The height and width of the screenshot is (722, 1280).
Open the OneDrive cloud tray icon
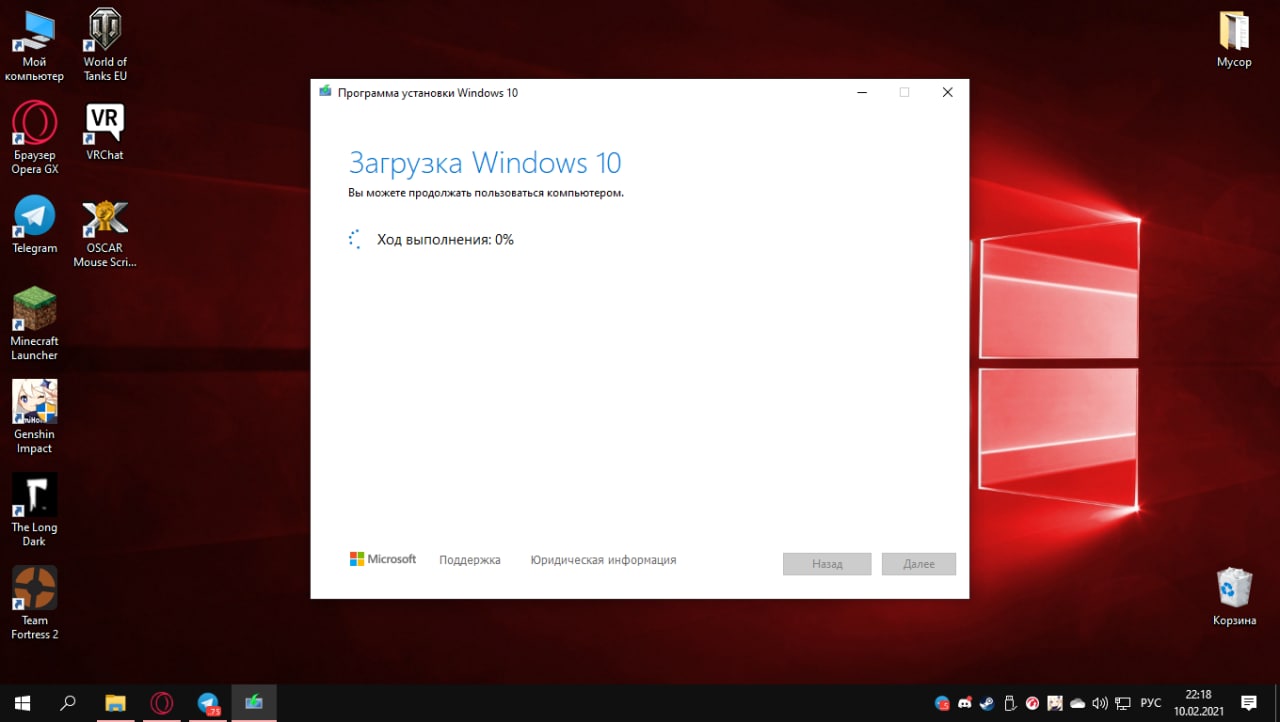1077,703
